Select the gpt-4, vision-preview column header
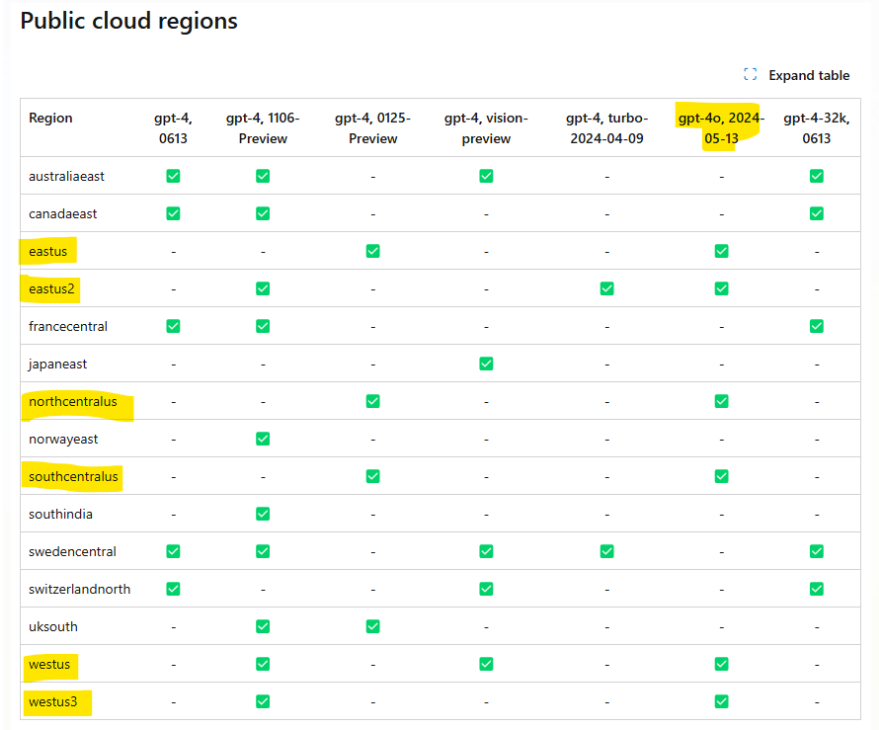The image size is (879, 730). click(x=486, y=128)
